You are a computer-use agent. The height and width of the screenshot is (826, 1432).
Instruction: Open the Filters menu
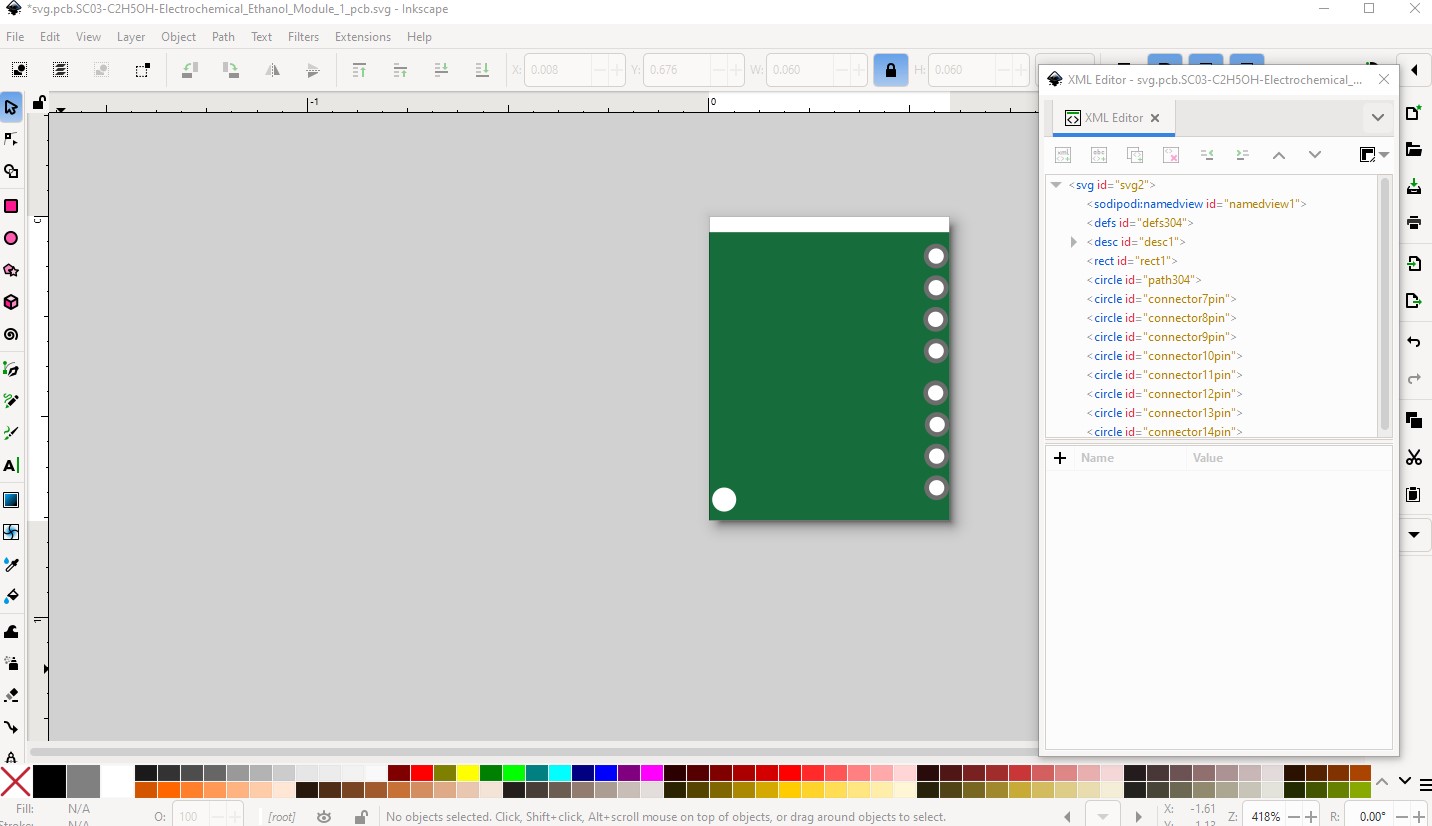click(x=303, y=37)
